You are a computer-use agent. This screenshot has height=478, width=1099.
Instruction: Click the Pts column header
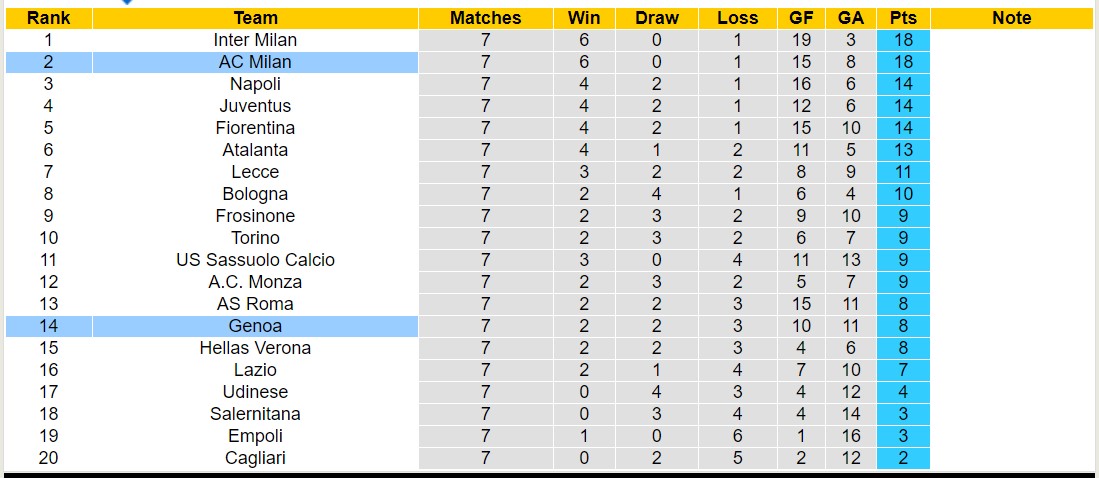point(903,18)
